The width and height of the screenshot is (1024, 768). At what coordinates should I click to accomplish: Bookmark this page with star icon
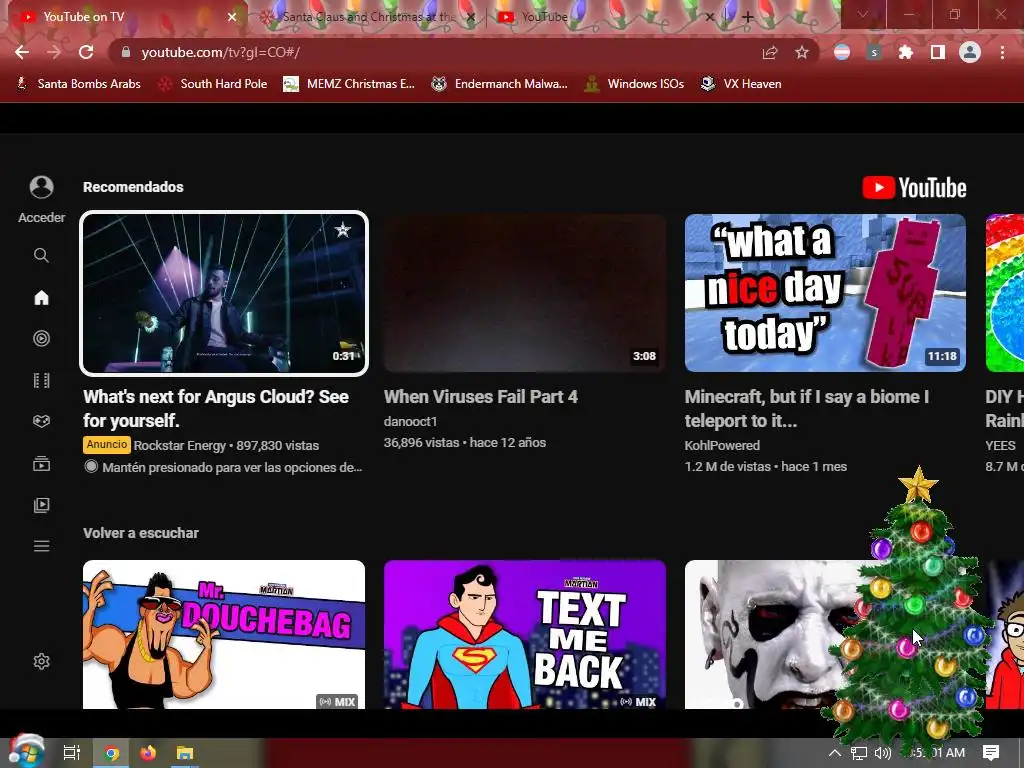click(802, 52)
